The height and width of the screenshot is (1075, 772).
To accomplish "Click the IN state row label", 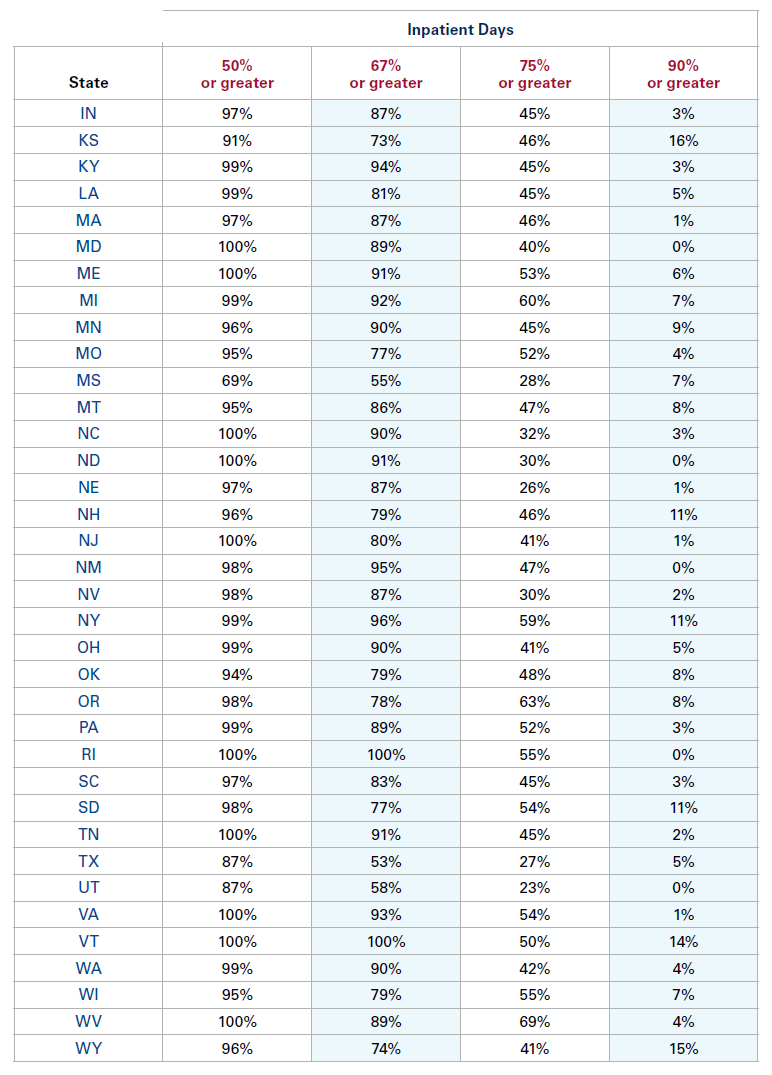I will click(x=89, y=113).
